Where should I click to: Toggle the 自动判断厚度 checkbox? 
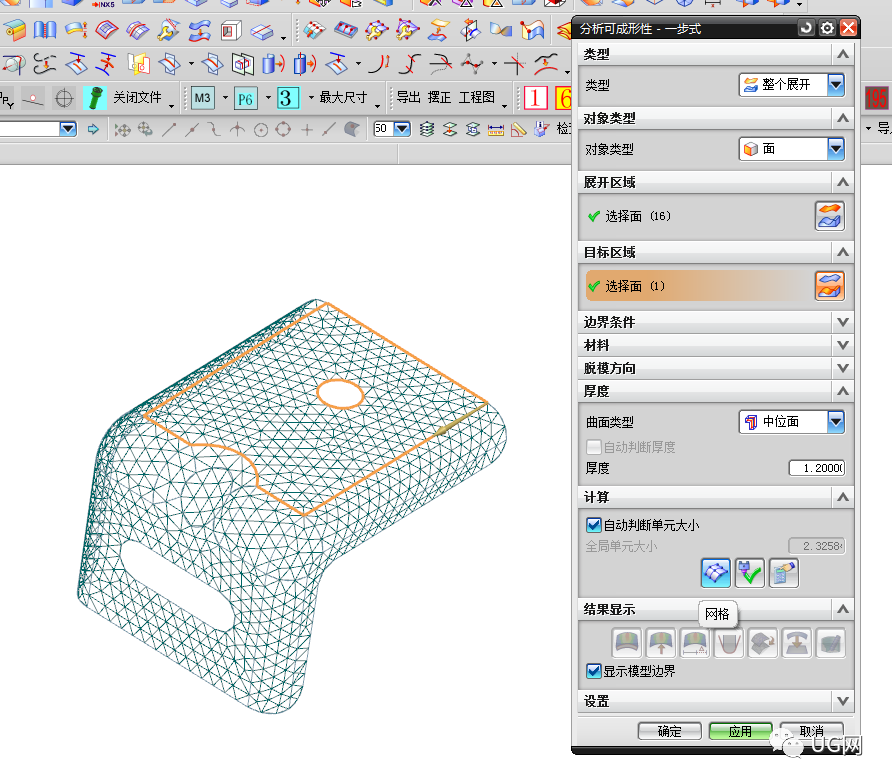593,447
